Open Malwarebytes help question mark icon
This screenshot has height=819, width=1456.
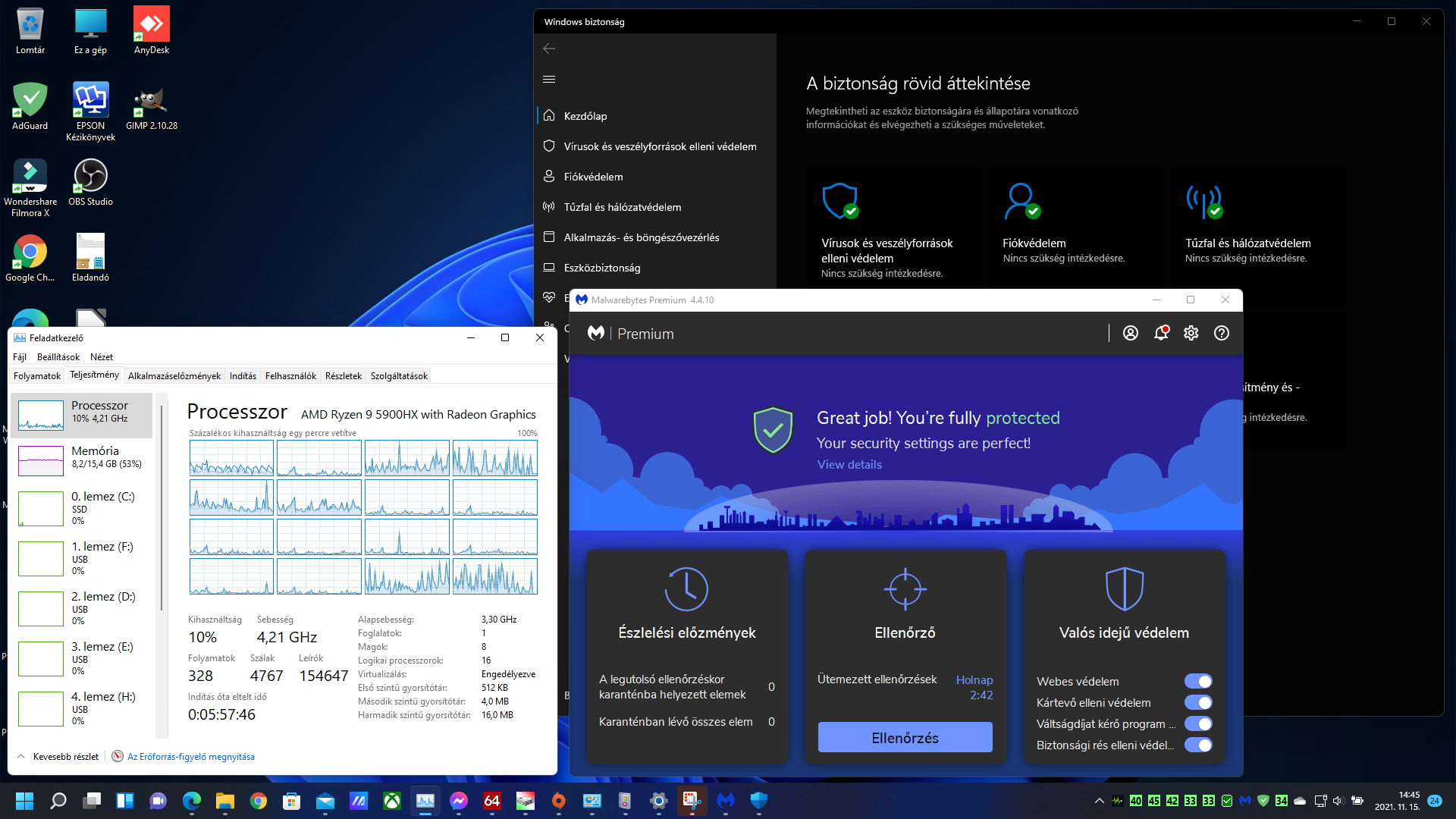coord(1222,333)
